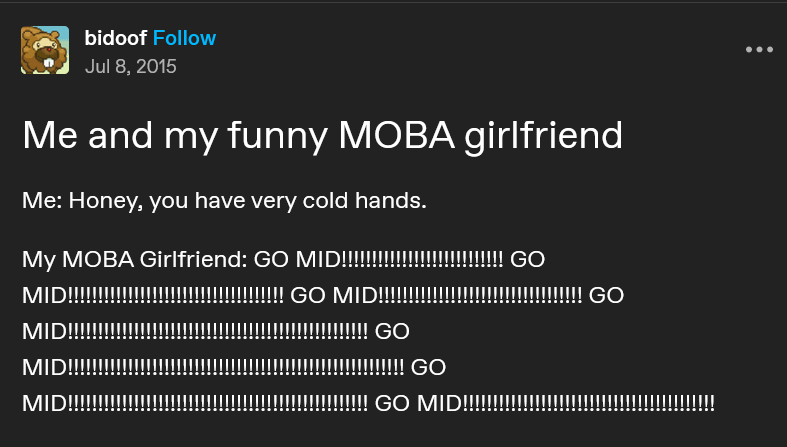Click the 'Me:' speaker label in the post body
This screenshot has height=447, width=787.
click(43, 201)
